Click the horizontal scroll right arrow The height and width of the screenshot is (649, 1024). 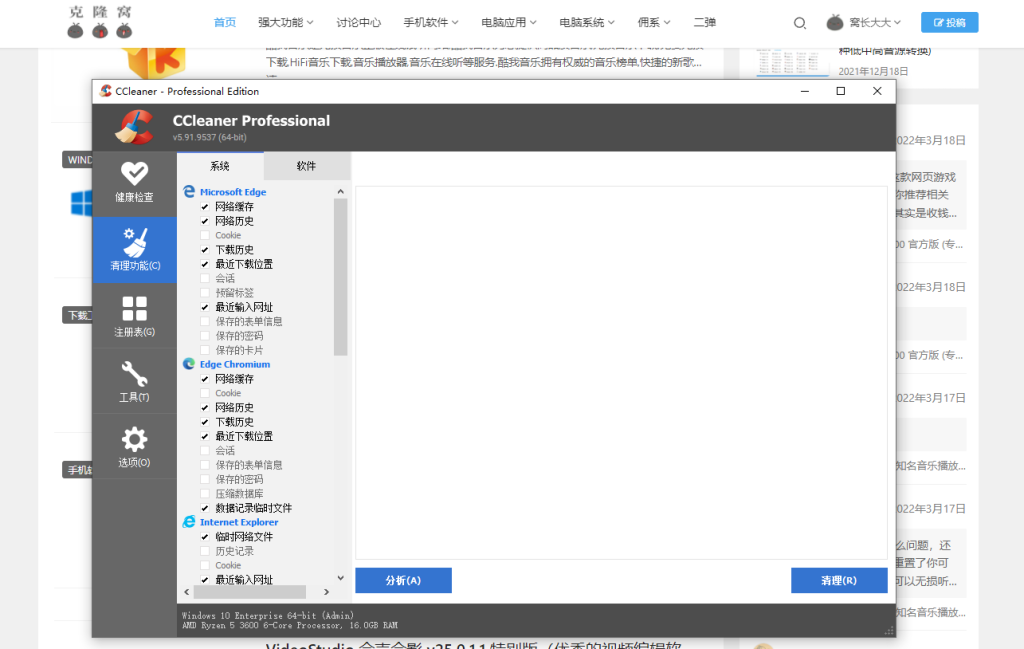point(327,592)
